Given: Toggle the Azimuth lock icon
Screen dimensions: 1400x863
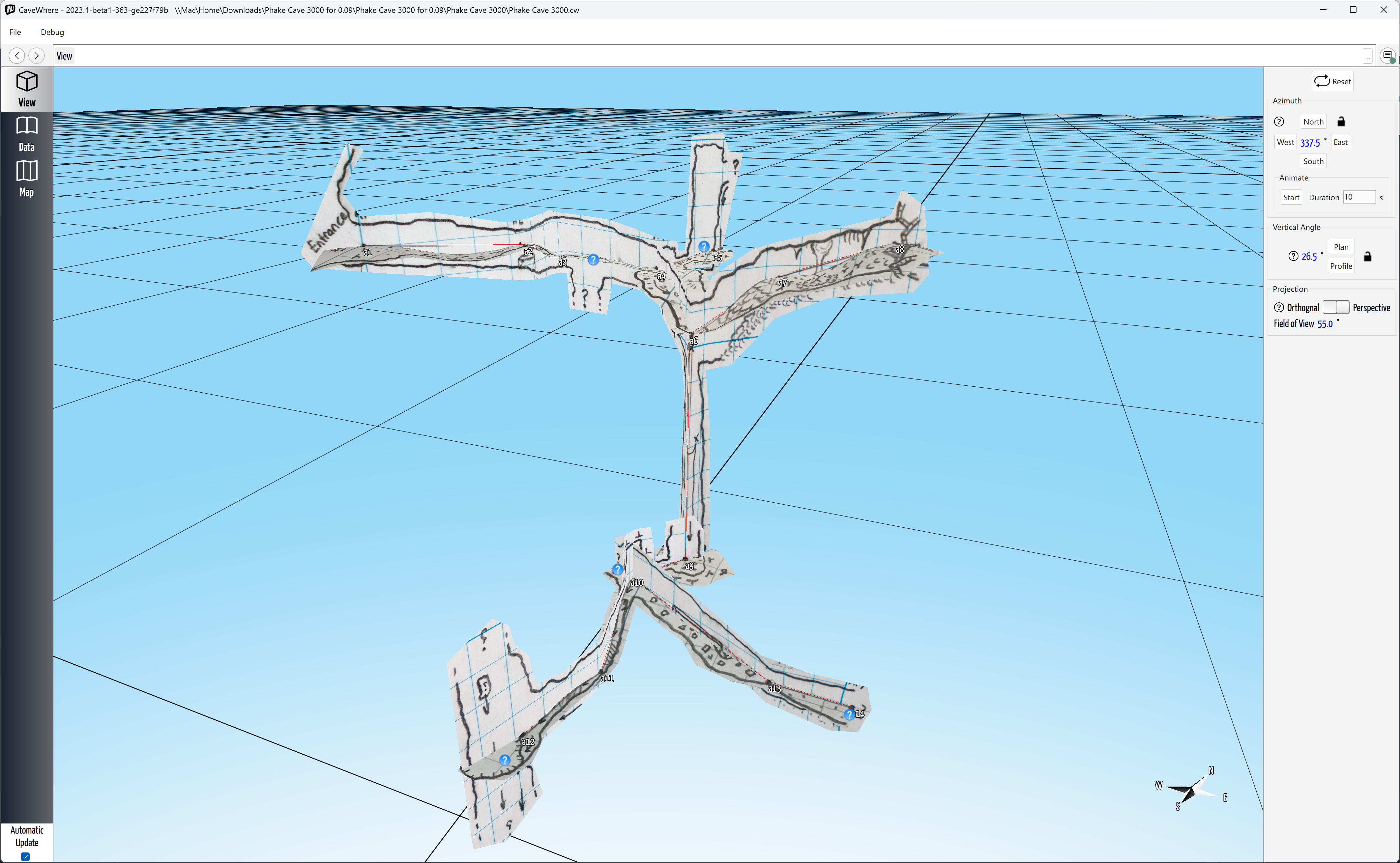Looking at the screenshot, I should click(x=1341, y=121).
